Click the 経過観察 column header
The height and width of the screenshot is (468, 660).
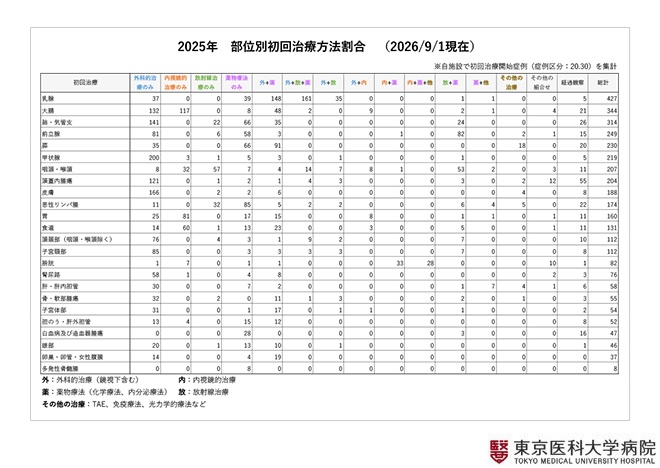click(x=572, y=82)
